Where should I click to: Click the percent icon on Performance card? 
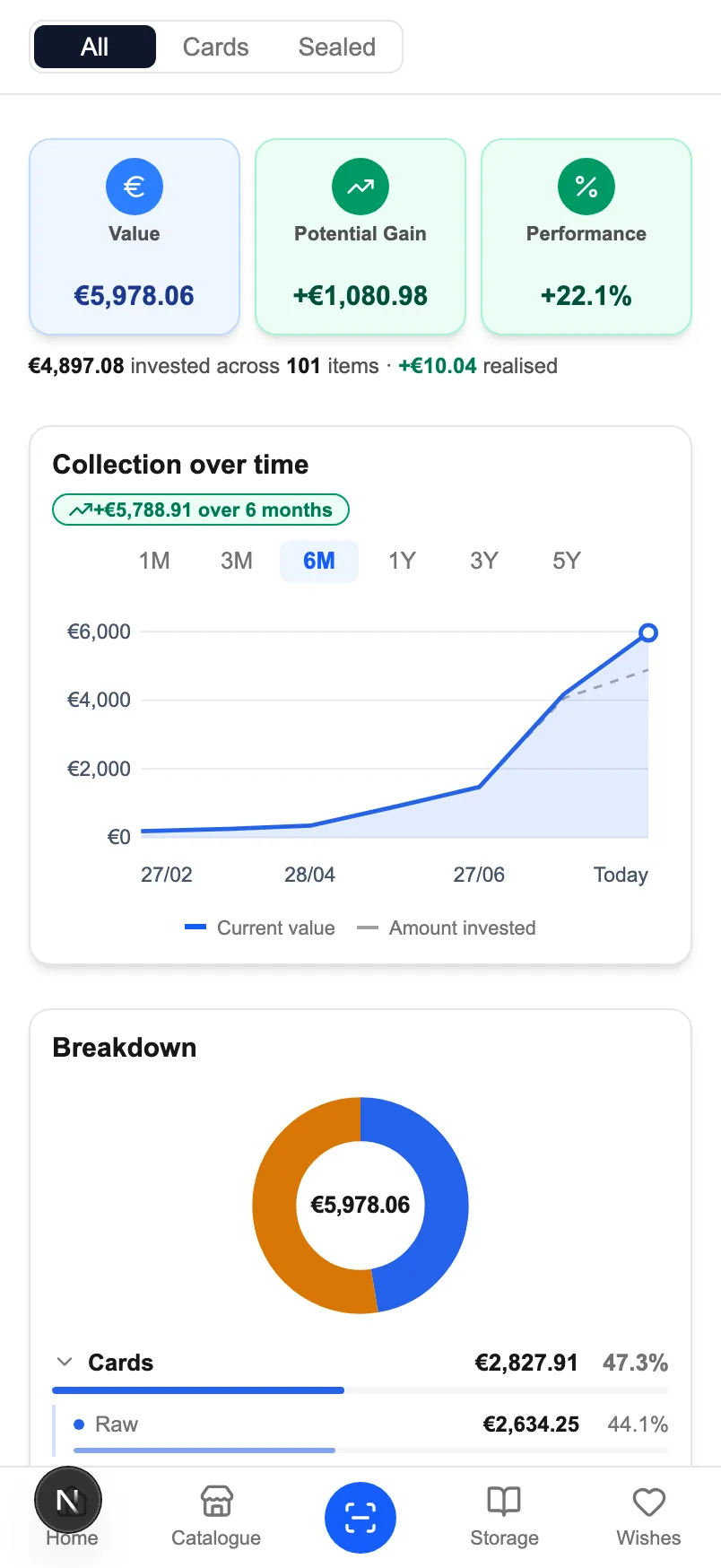pyautogui.click(x=586, y=187)
